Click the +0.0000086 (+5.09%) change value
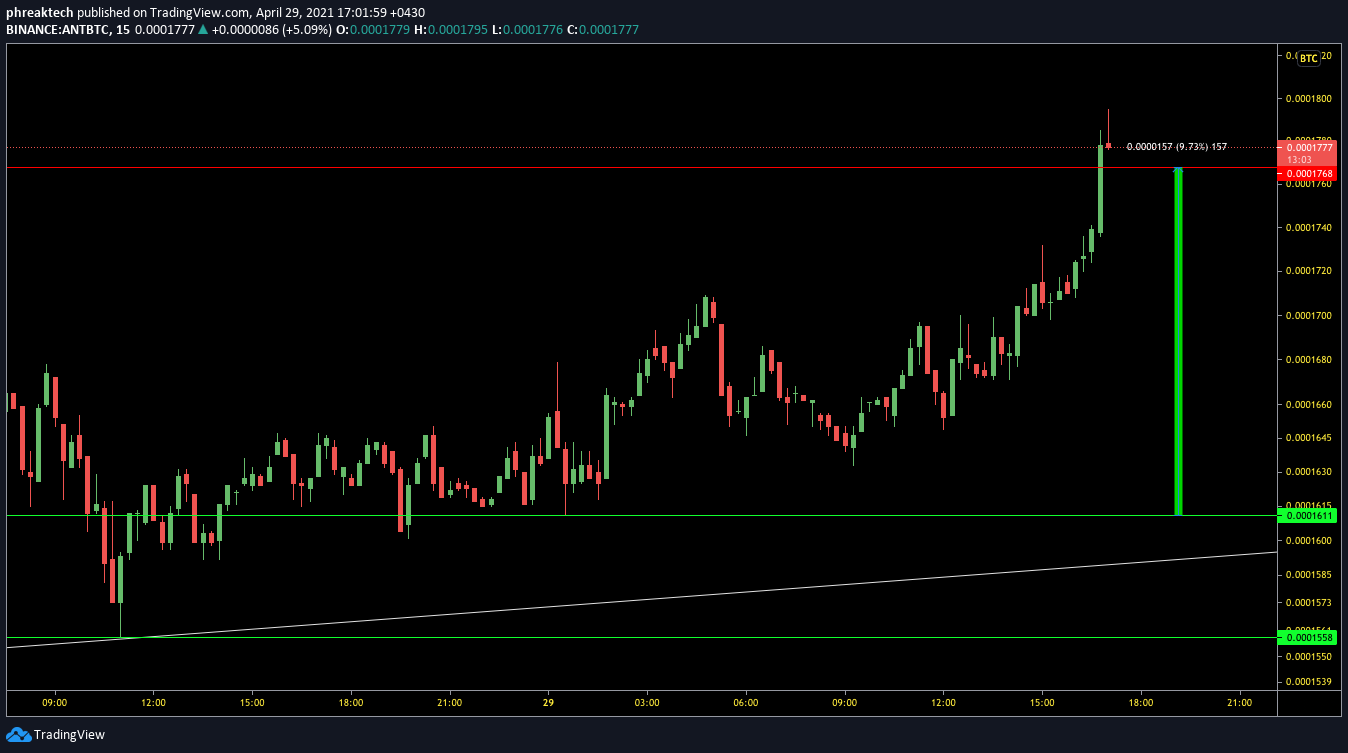The width and height of the screenshot is (1348, 753). (x=271, y=29)
